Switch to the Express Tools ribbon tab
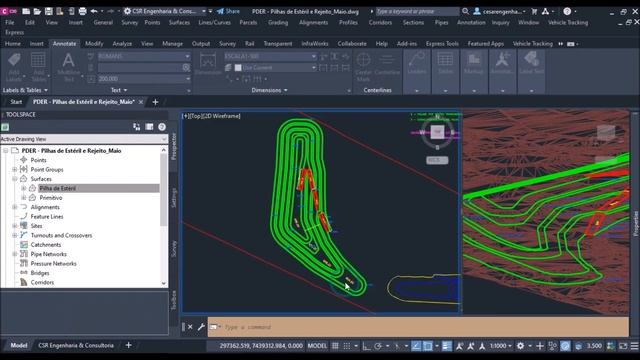 click(x=442, y=43)
